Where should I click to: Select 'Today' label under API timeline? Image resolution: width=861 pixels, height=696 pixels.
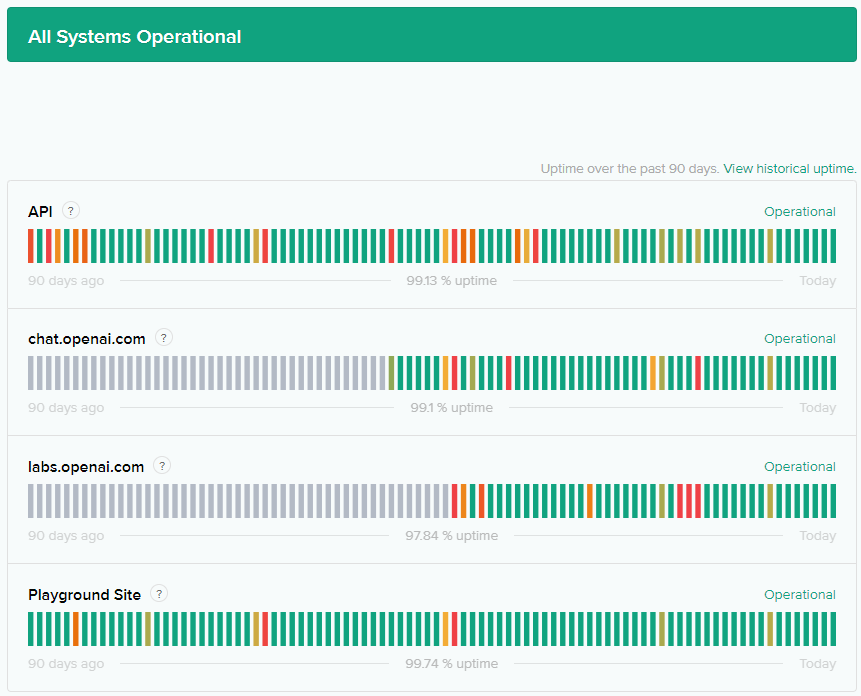click(818, 280)
